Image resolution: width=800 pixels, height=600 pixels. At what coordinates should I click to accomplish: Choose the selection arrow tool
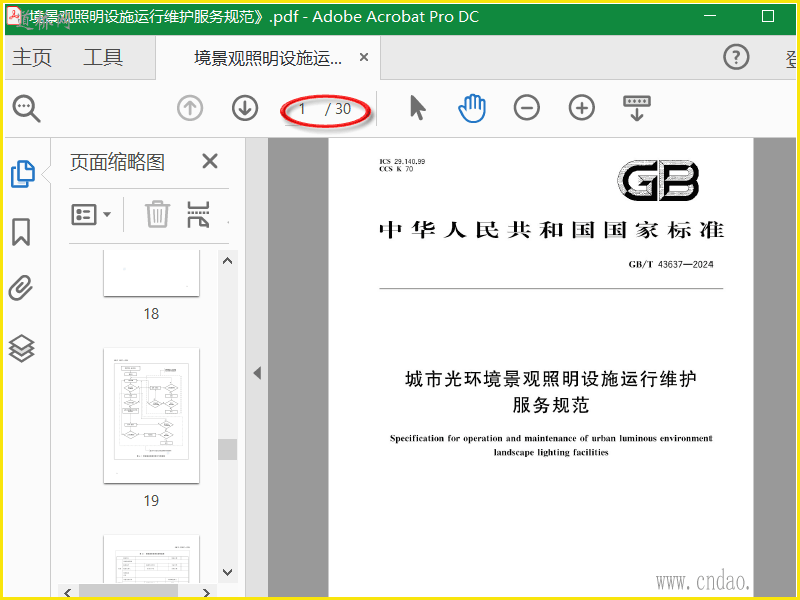pyautogui.click(x=417, y=108)
